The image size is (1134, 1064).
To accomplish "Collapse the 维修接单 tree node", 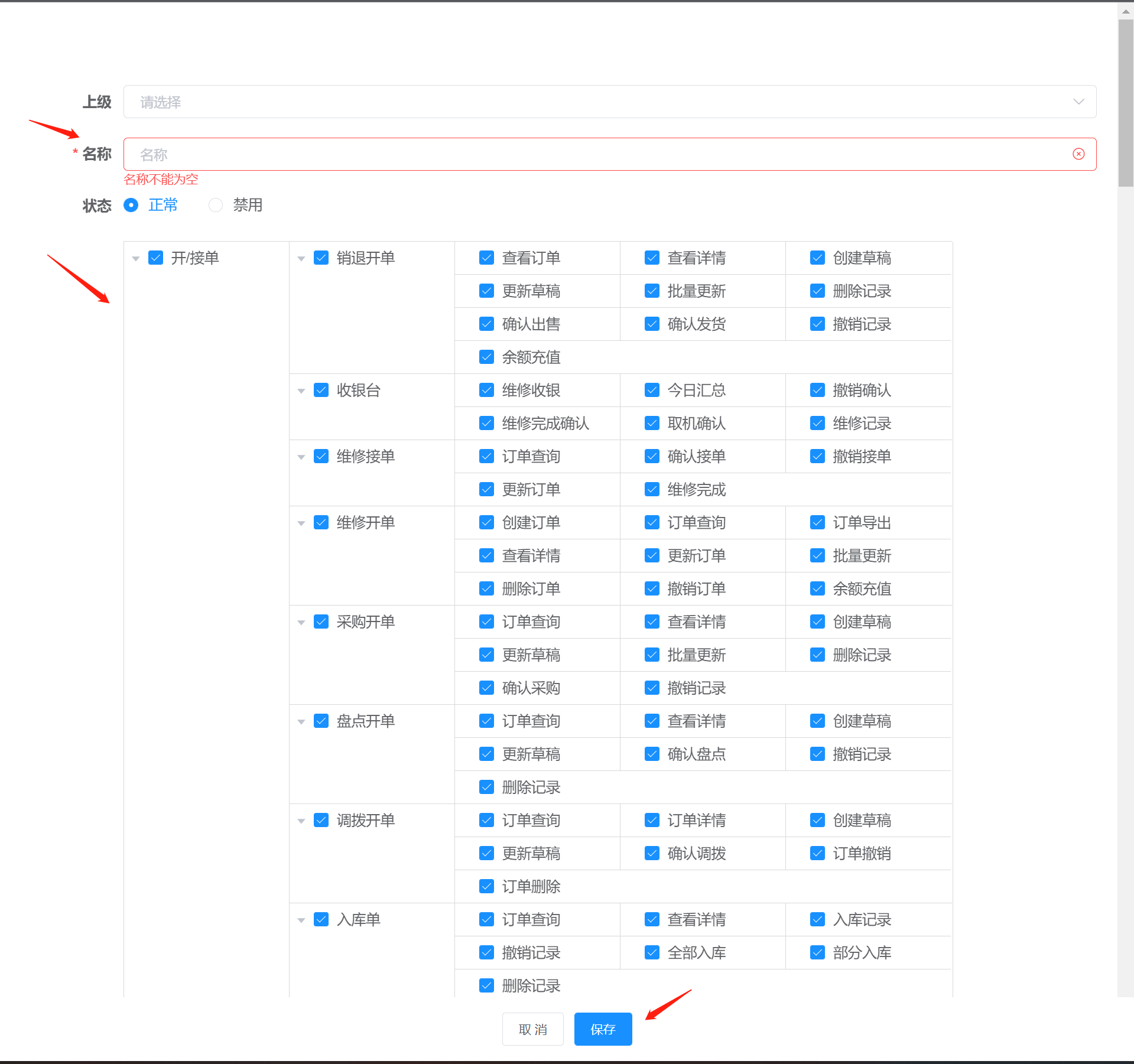I will (x=301, y=457).
